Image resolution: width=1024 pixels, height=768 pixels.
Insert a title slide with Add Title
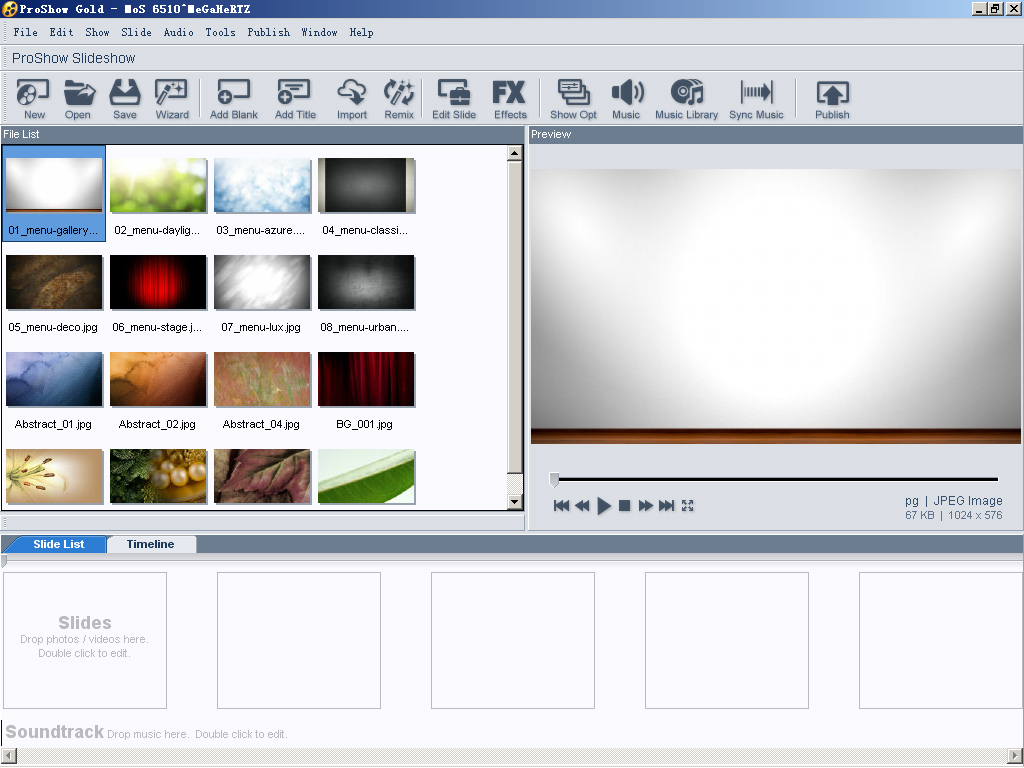(295, 99)
